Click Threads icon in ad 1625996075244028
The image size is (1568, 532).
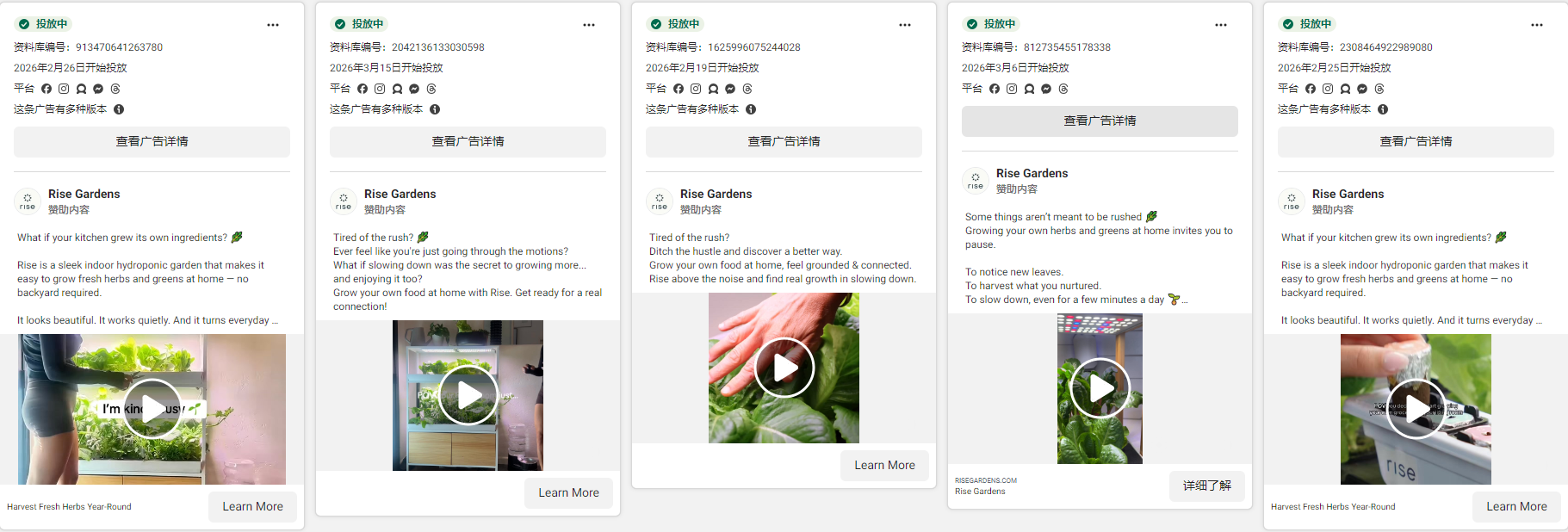[747, 89]
